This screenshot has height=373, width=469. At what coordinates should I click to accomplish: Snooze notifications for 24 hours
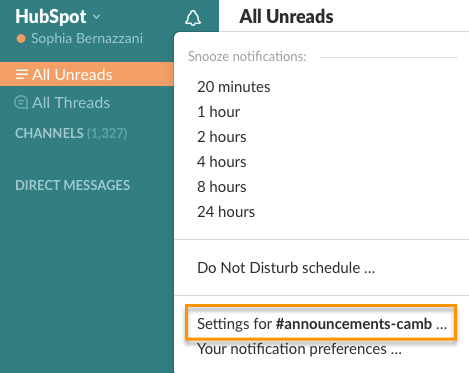[226, 212]
